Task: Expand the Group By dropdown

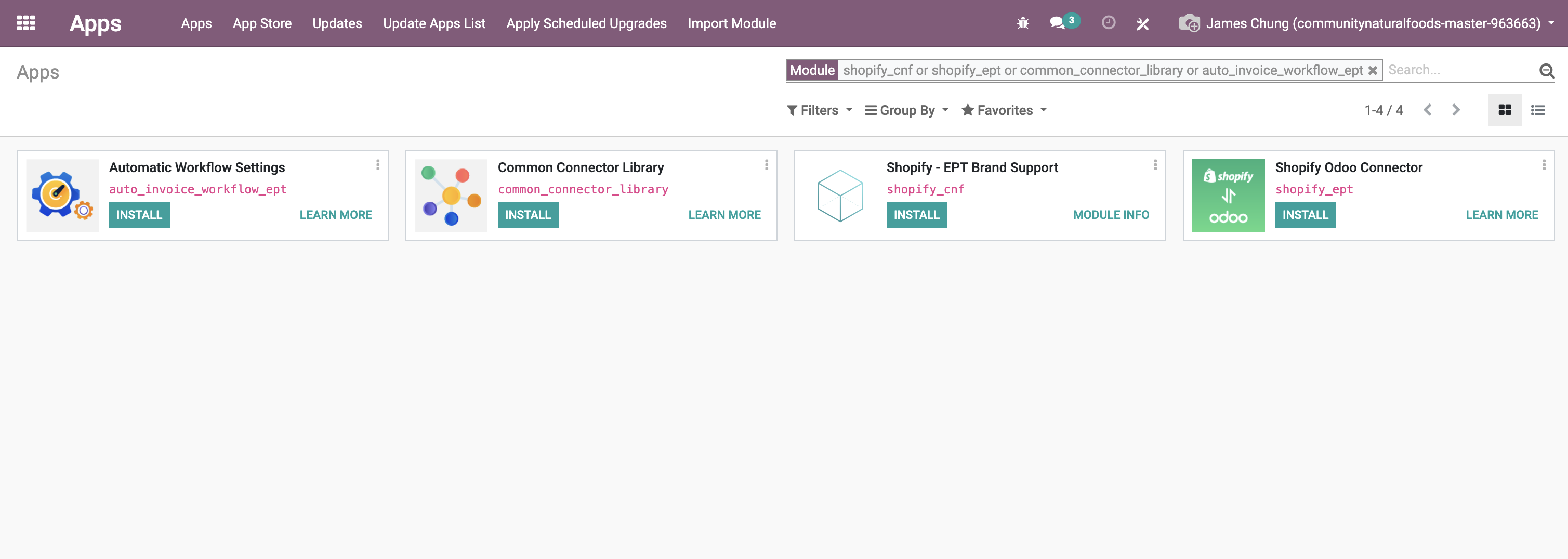Action: 907,110
